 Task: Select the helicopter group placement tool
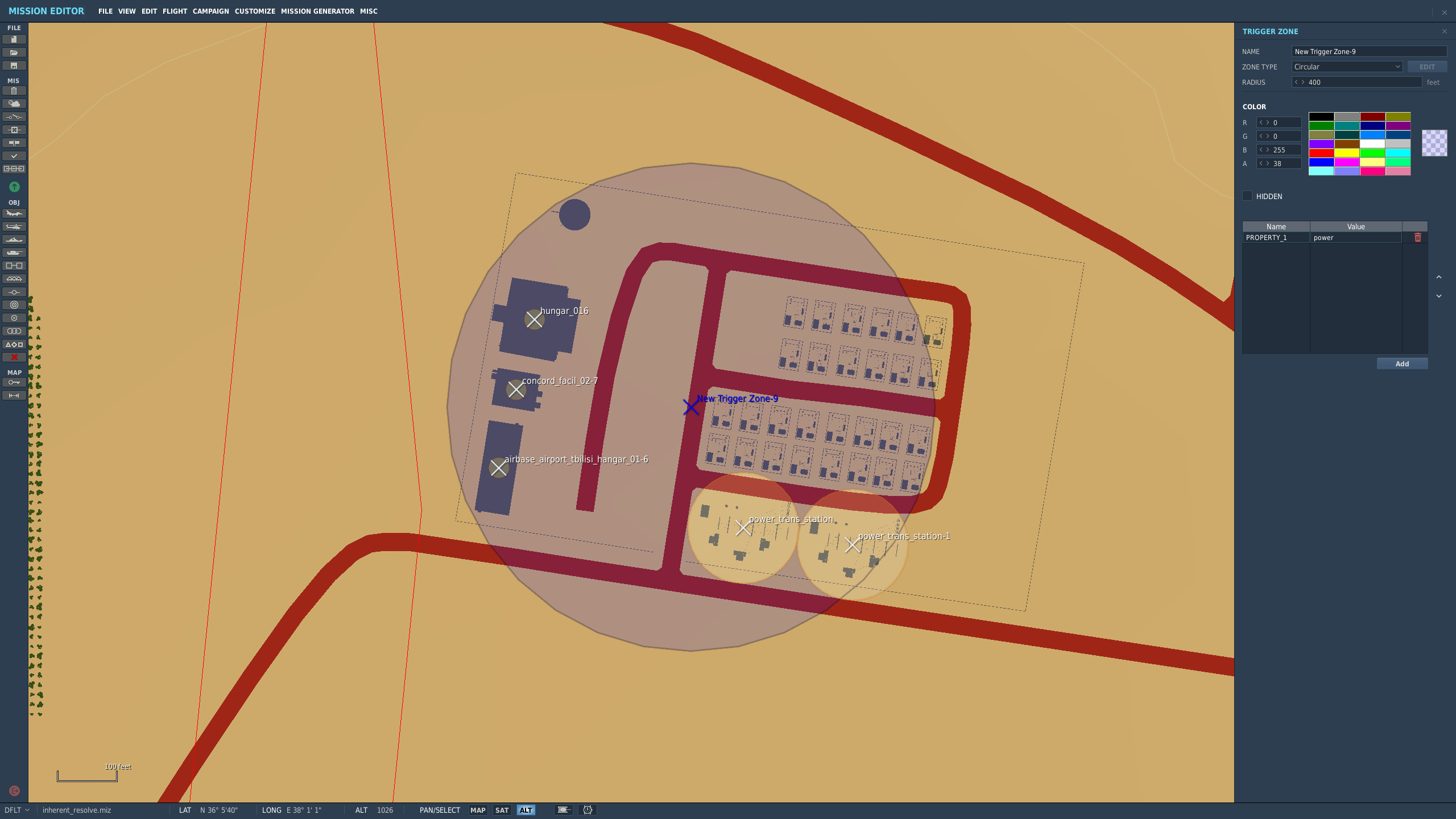pyautogui.click(x=14, y=226)
